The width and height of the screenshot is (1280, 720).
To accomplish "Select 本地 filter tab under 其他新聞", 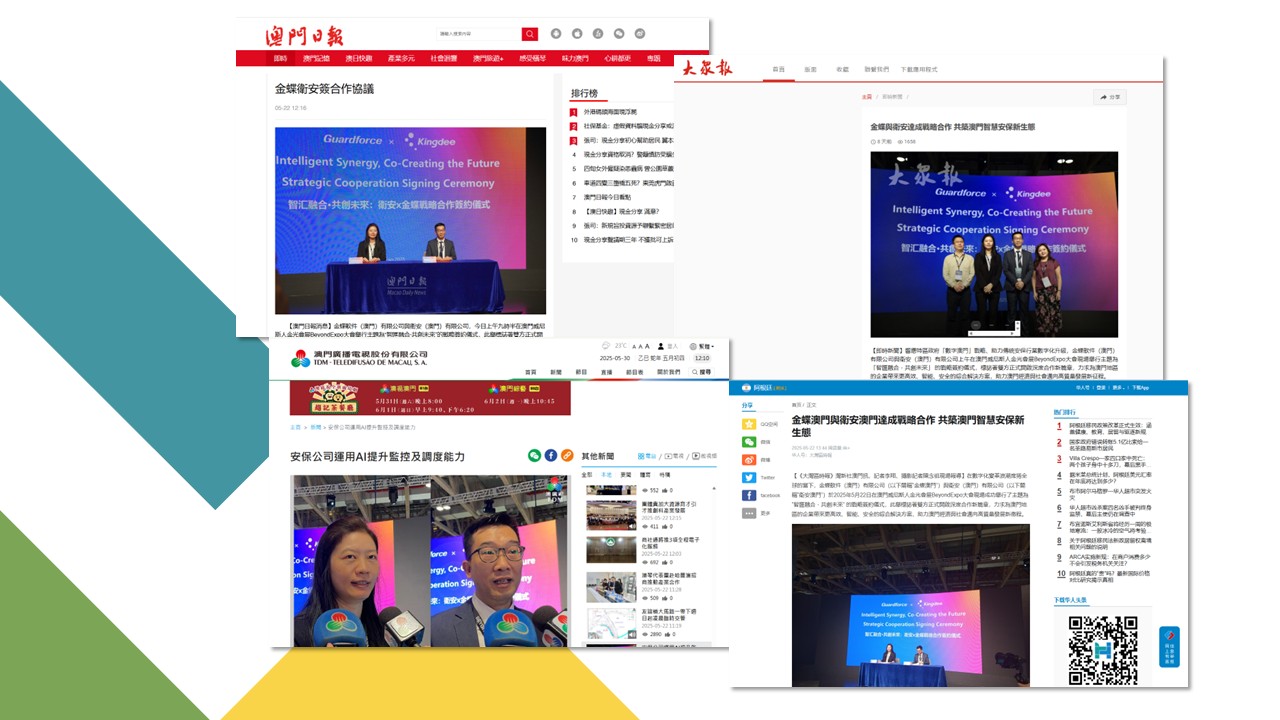I will pyautogui.click(x=606, y=476).
